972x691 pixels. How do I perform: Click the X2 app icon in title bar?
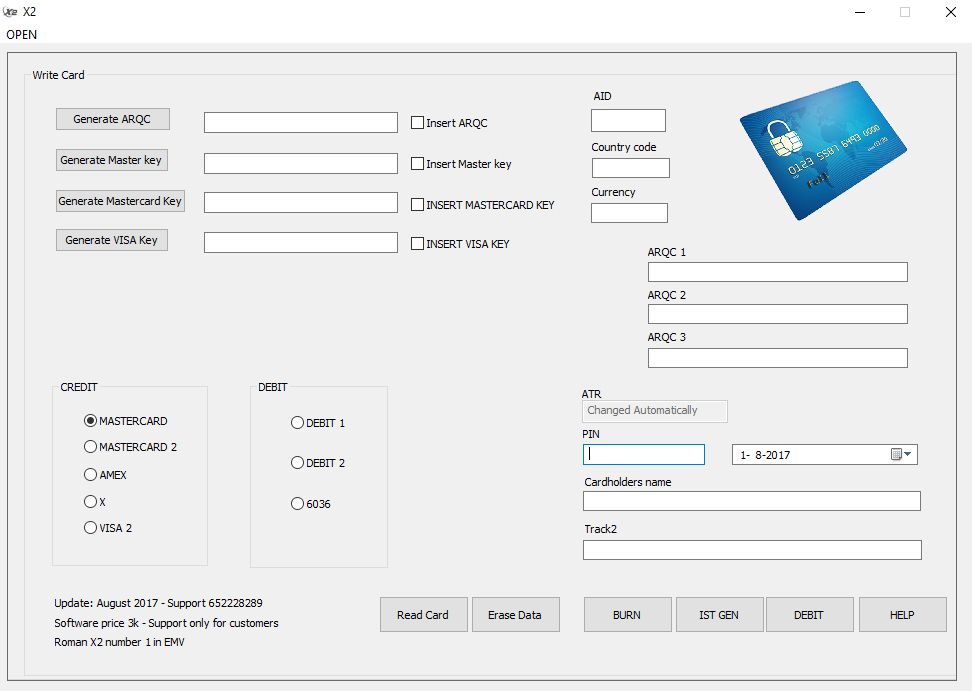pyautogui.click(x=10, y=12)
